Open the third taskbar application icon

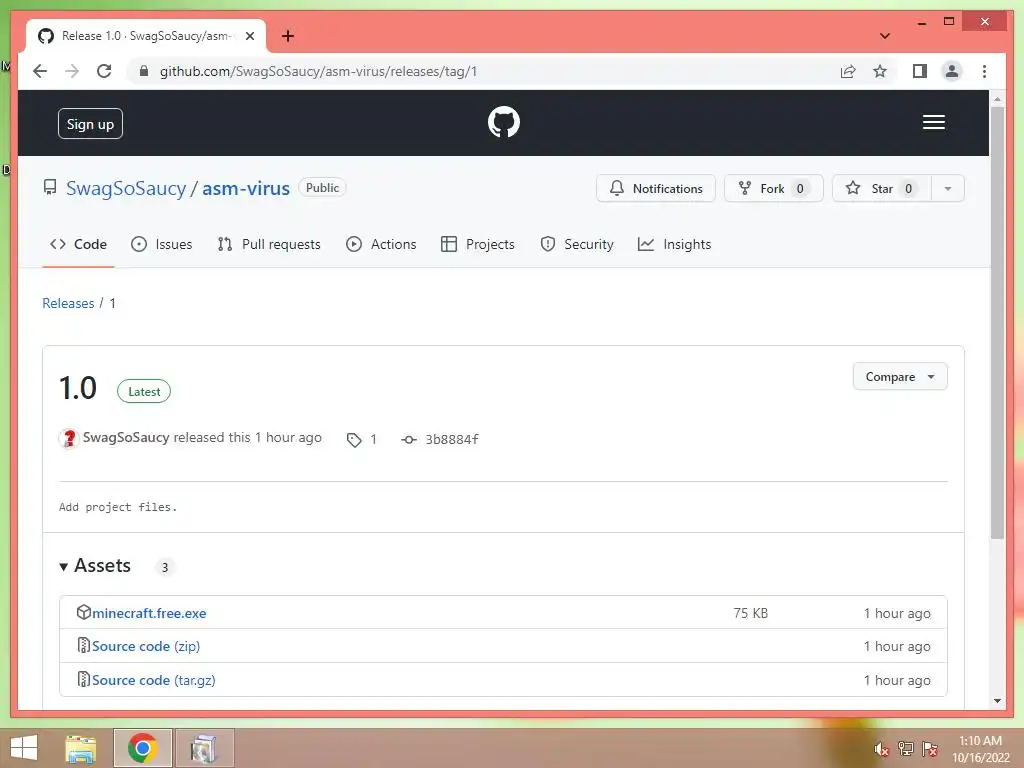(204, 748)
